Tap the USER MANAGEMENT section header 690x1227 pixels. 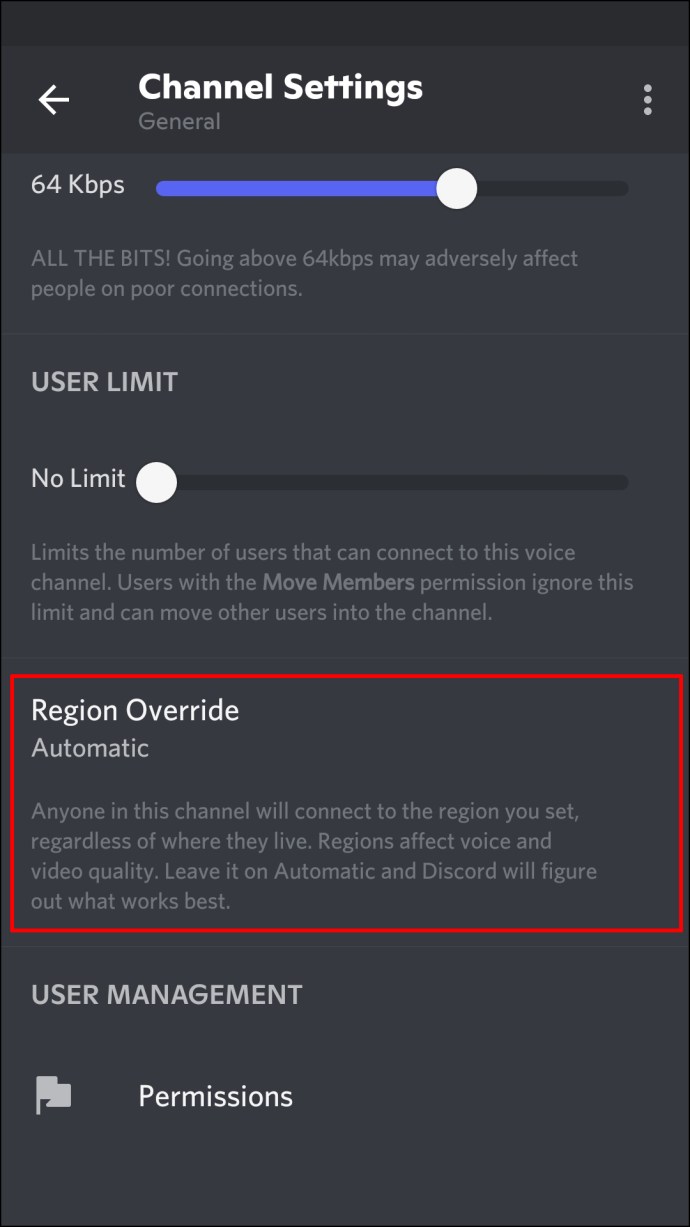[x=166, y=994]
